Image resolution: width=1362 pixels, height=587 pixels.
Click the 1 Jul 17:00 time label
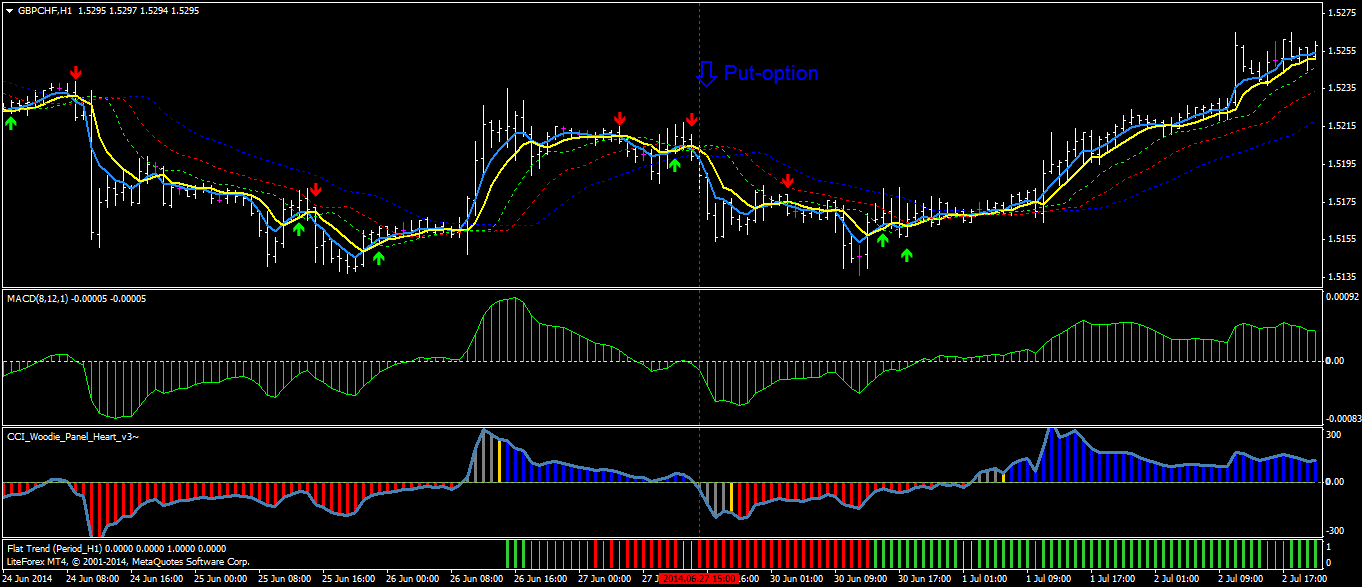[x=1113, y=578]
